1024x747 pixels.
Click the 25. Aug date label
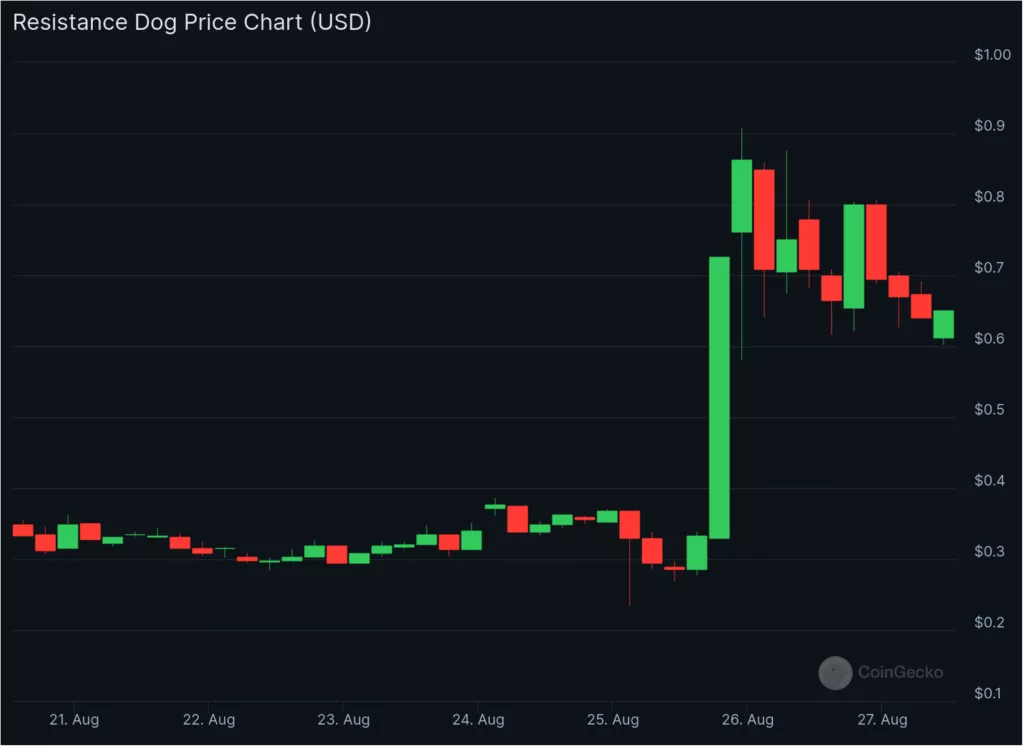pos(613,719)
